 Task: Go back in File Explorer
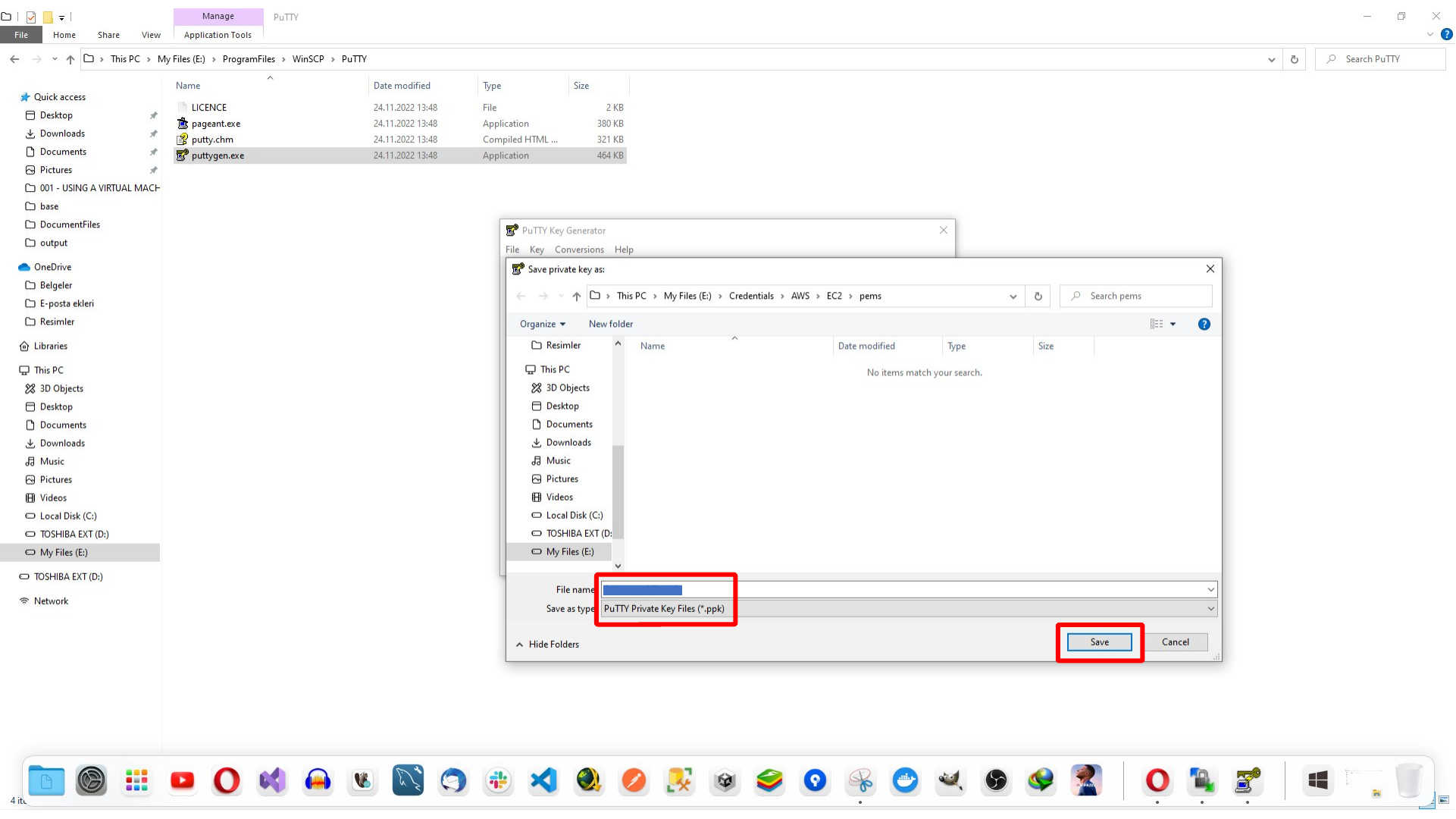pos(14,59)
